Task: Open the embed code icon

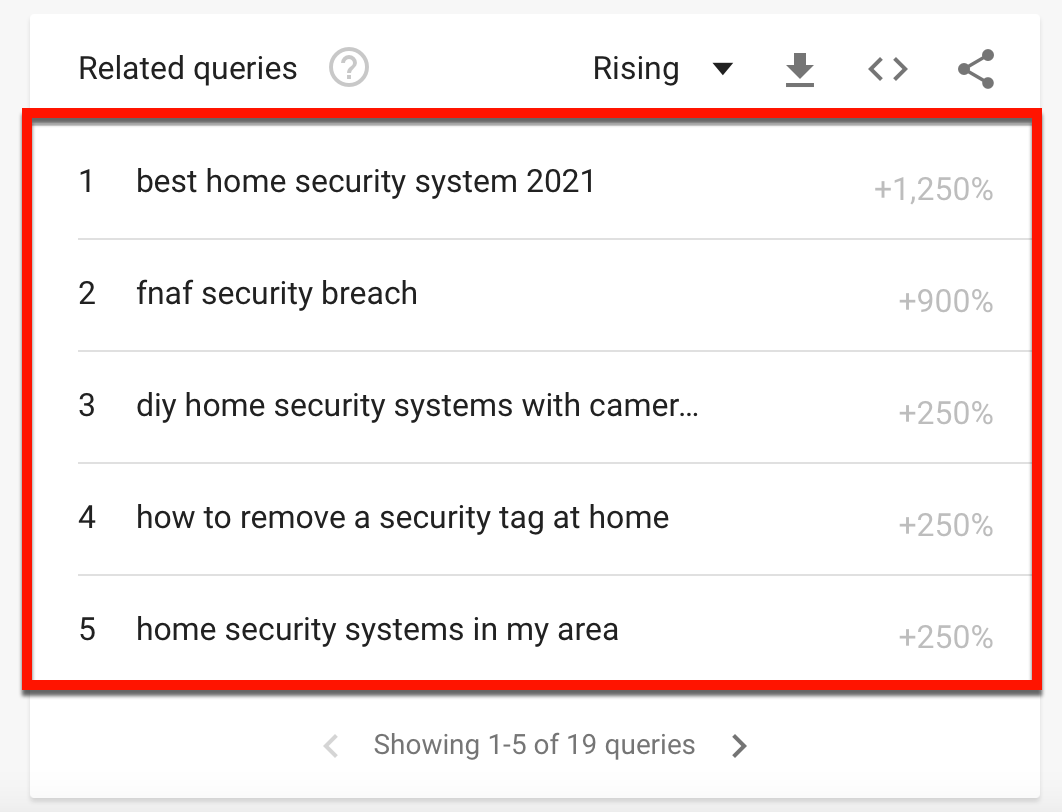Action: (888, 69)
